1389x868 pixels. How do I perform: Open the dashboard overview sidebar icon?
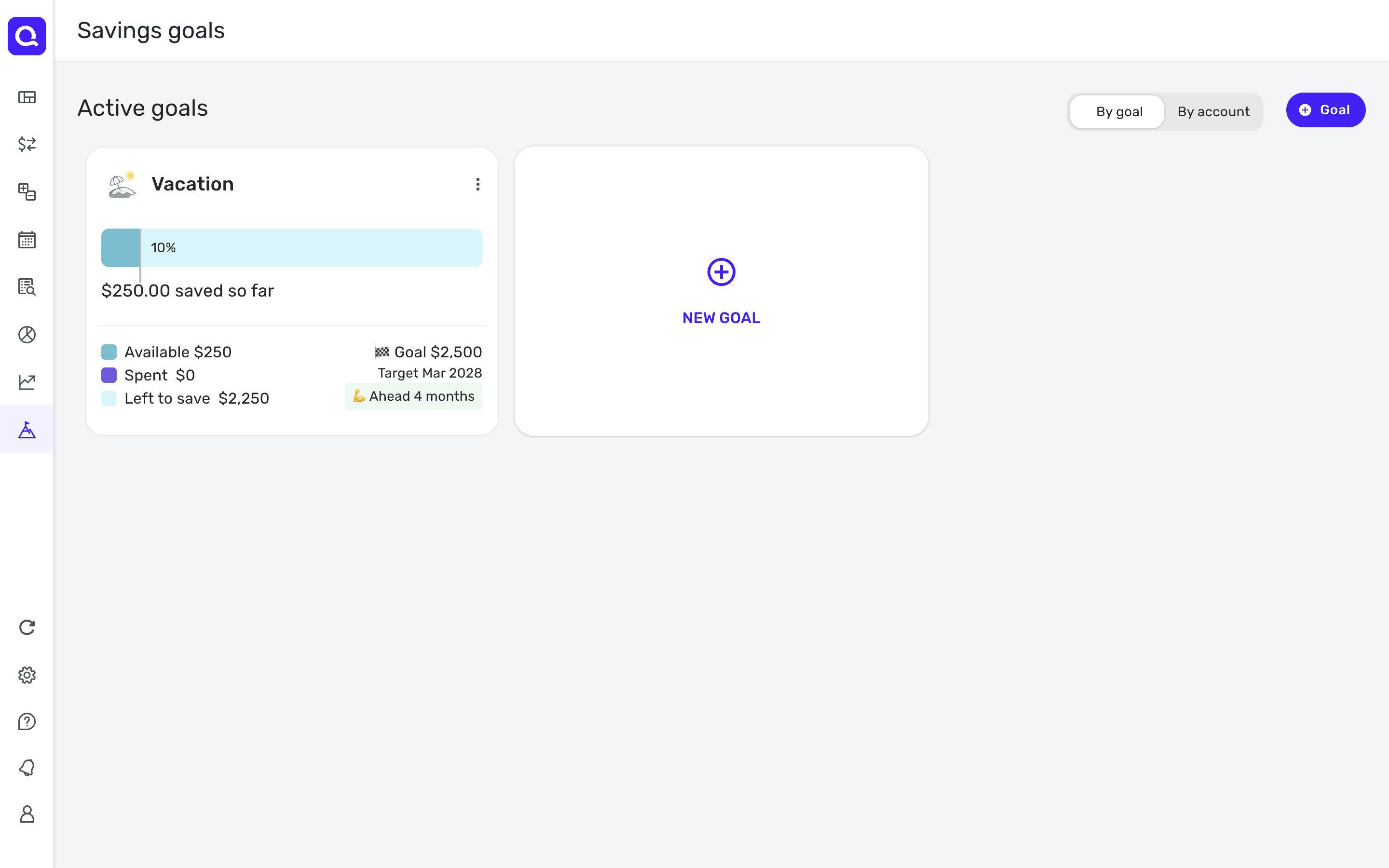coord(27,97)
